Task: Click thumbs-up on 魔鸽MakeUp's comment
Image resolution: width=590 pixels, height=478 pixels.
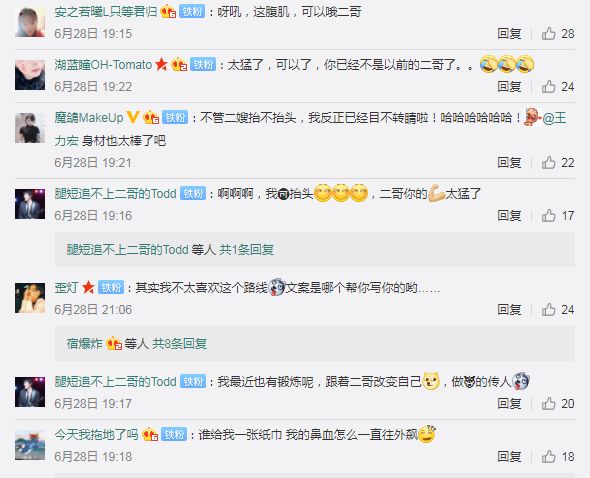Action: [549, 163]
